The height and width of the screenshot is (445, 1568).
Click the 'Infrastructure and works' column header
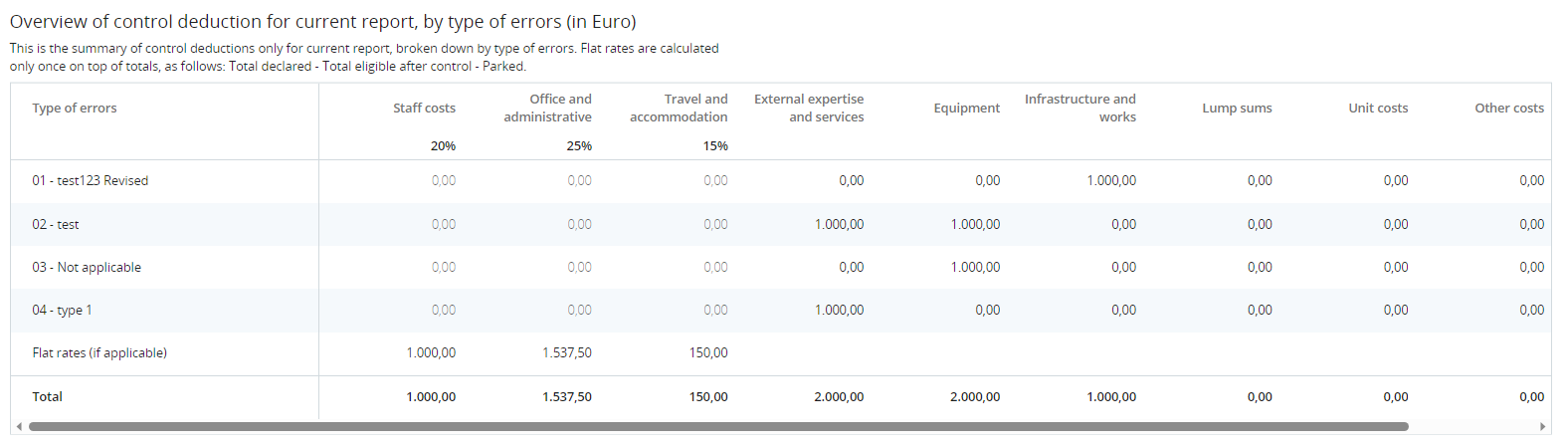click(1080, 108)
